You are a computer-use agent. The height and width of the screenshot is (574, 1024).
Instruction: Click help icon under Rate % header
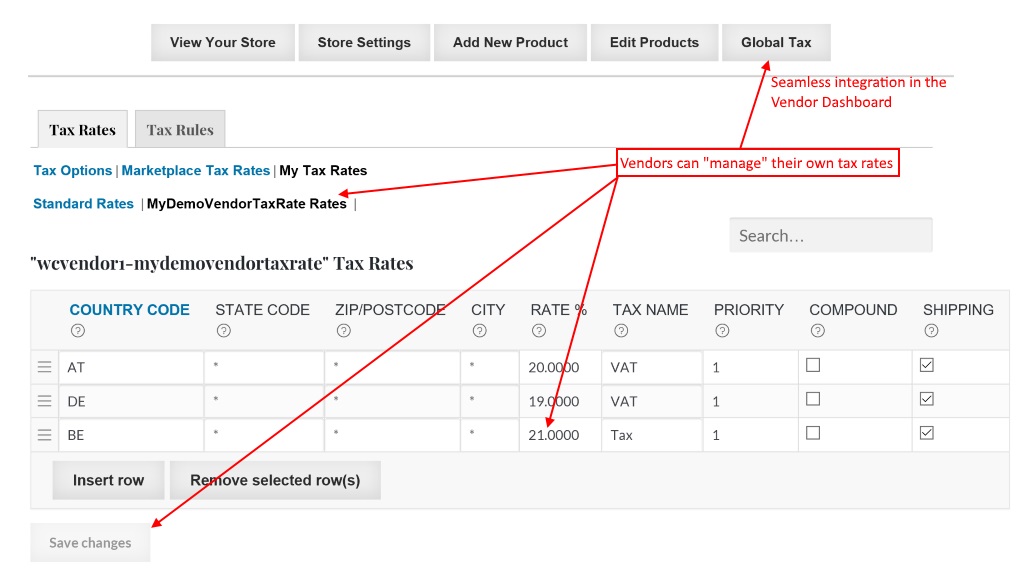(538, 331)
